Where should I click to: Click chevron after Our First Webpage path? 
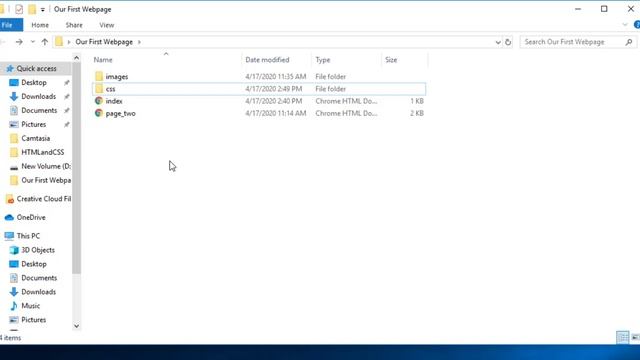[139, 42]
